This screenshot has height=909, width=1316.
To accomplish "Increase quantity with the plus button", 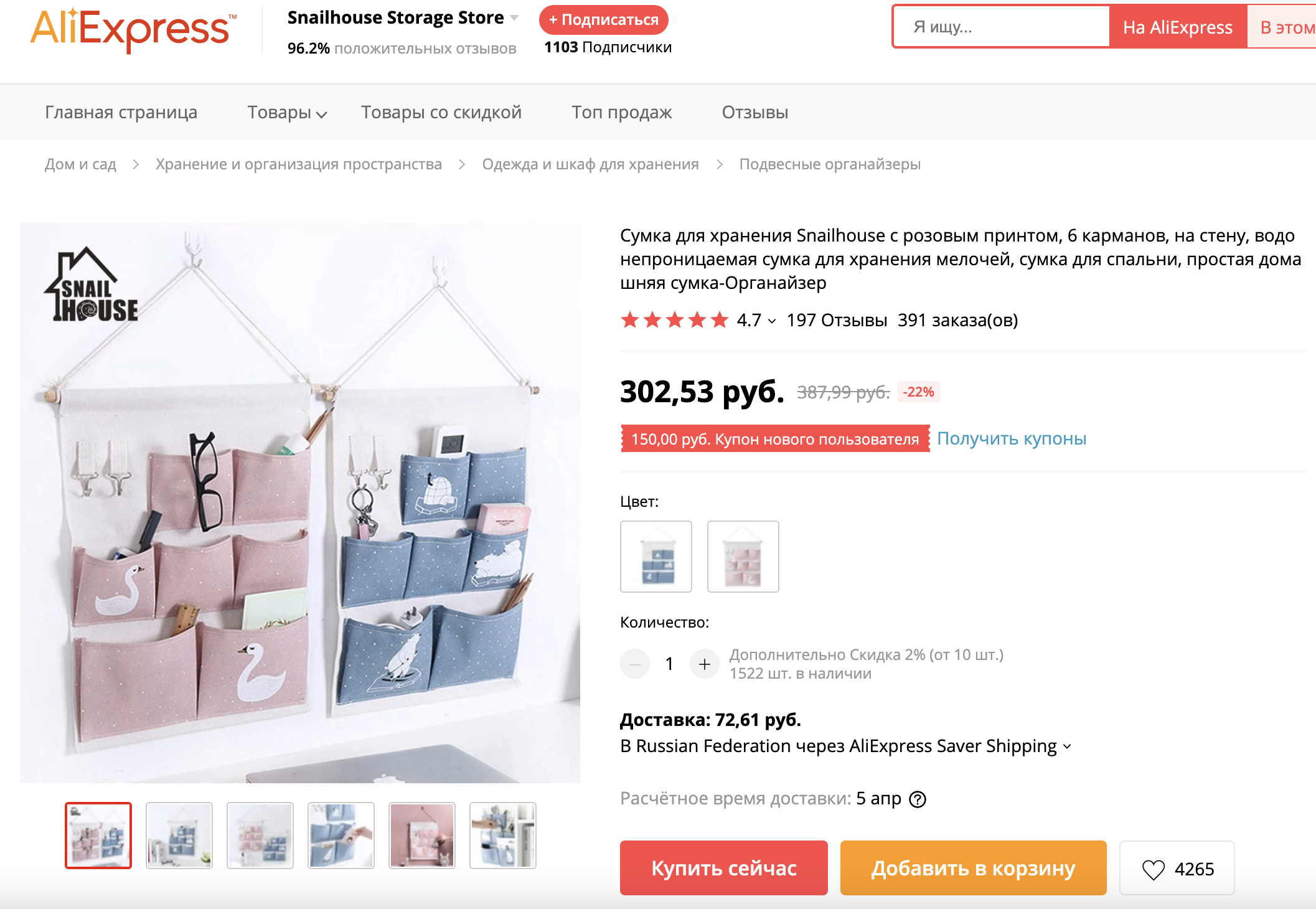I will coord(704,664).
